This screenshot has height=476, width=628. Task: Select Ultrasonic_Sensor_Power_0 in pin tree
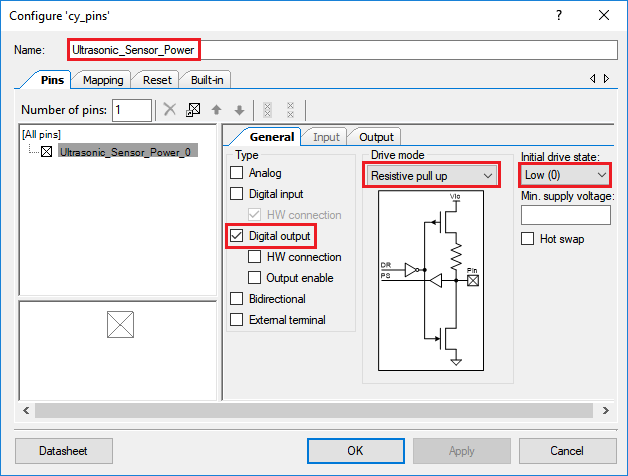128,152
